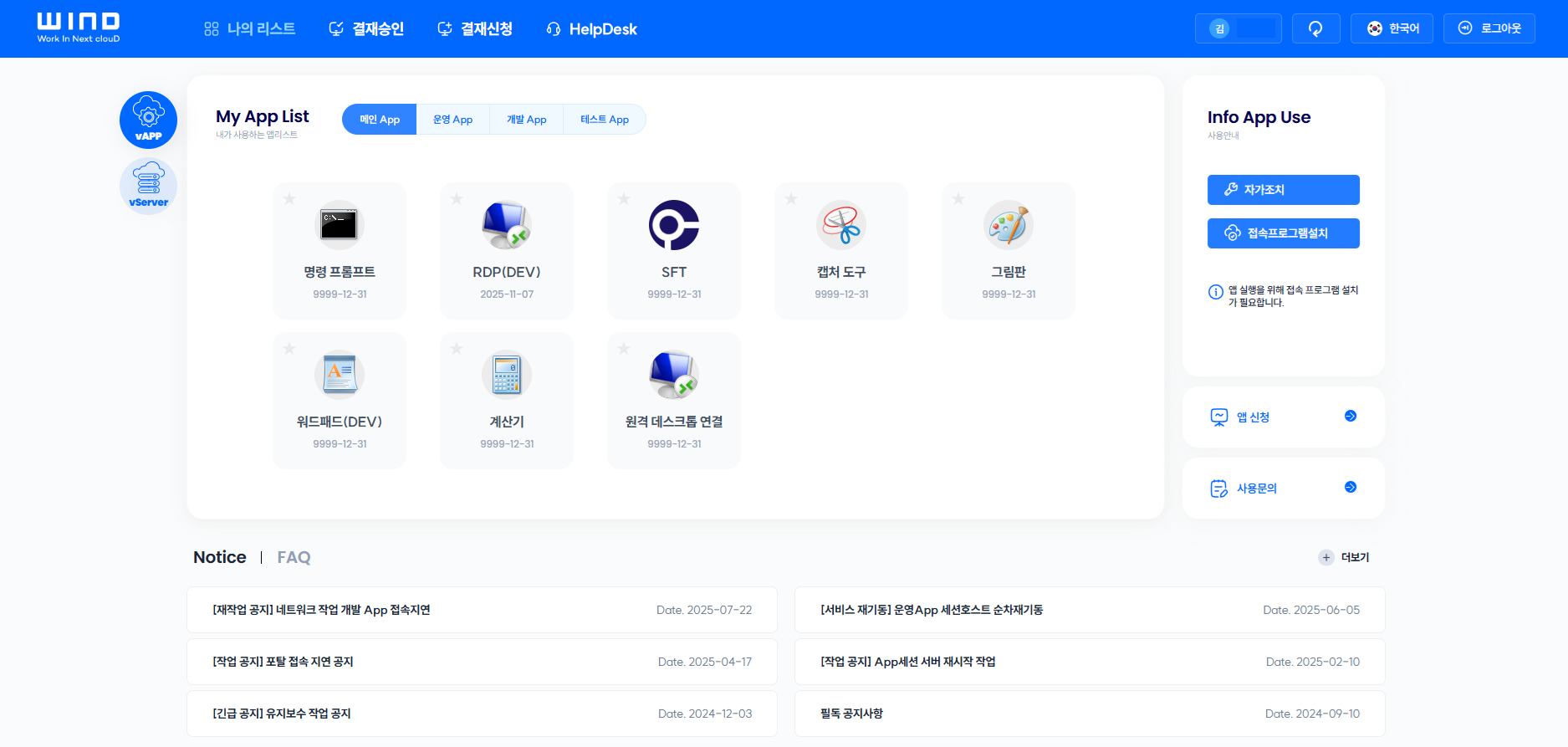Open the RDP(DEV) app icon

[507, 225]
